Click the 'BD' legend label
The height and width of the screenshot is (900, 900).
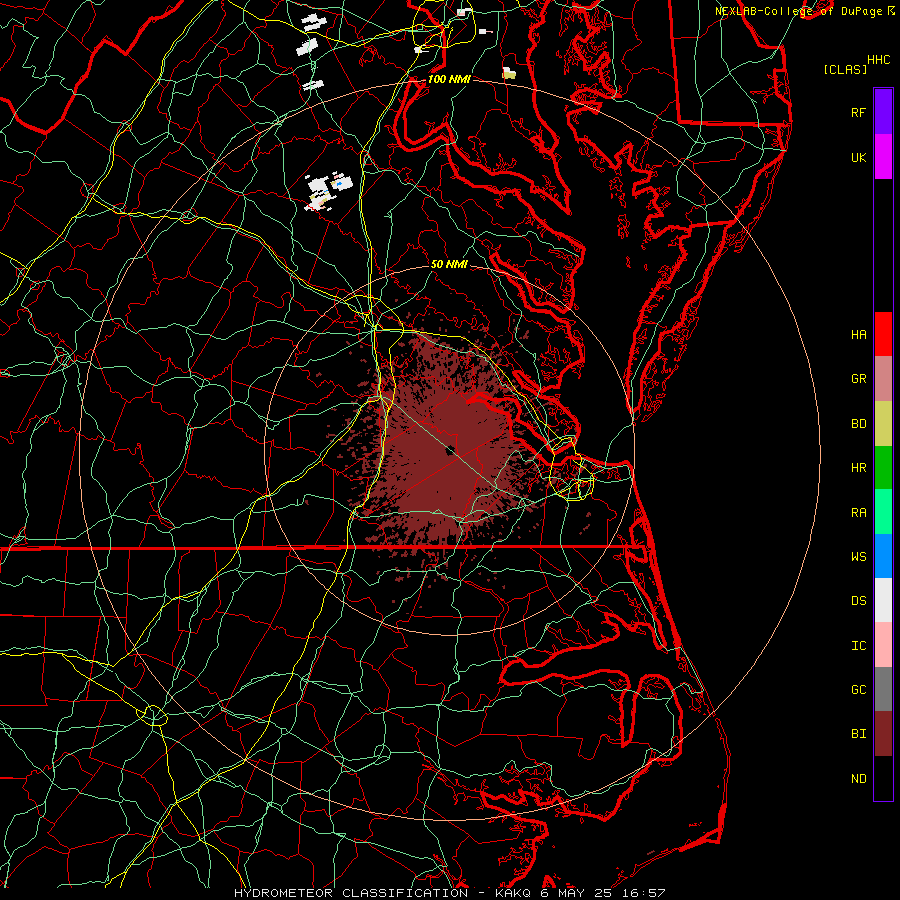coord(858,424)
